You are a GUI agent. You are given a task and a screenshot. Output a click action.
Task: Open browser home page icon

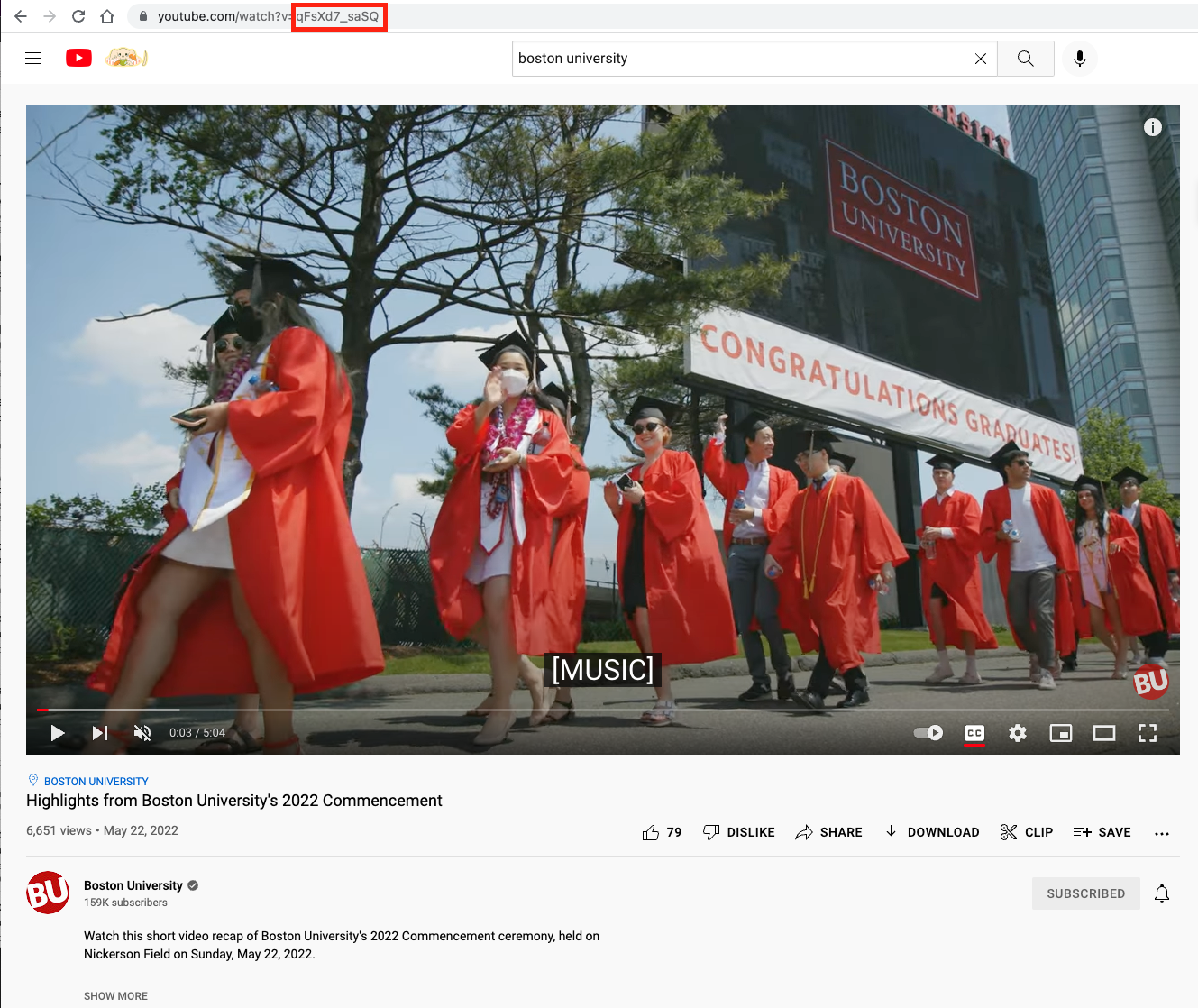tap(107, 16)
